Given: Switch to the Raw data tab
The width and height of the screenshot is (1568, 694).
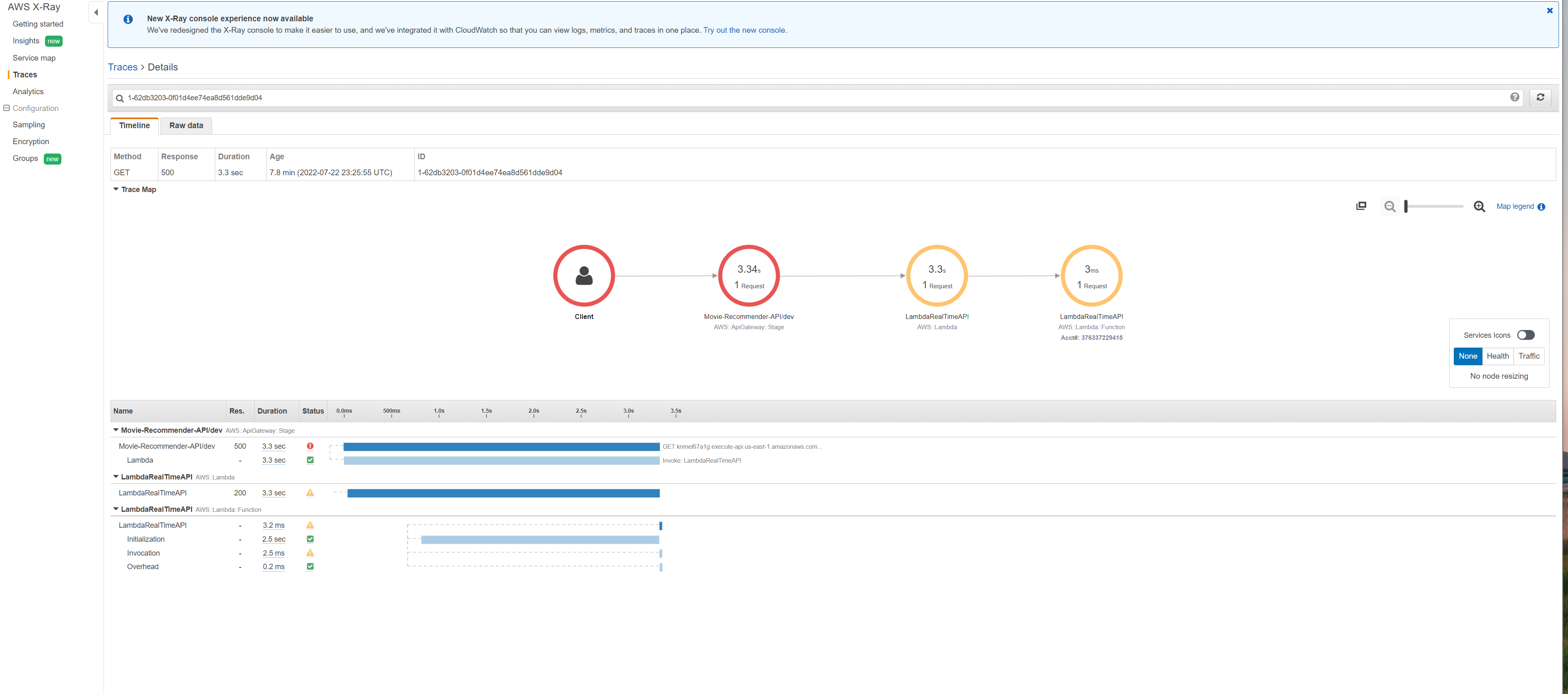Looking at the screenshot, I should pyautogui.click(x=186, y=125).
